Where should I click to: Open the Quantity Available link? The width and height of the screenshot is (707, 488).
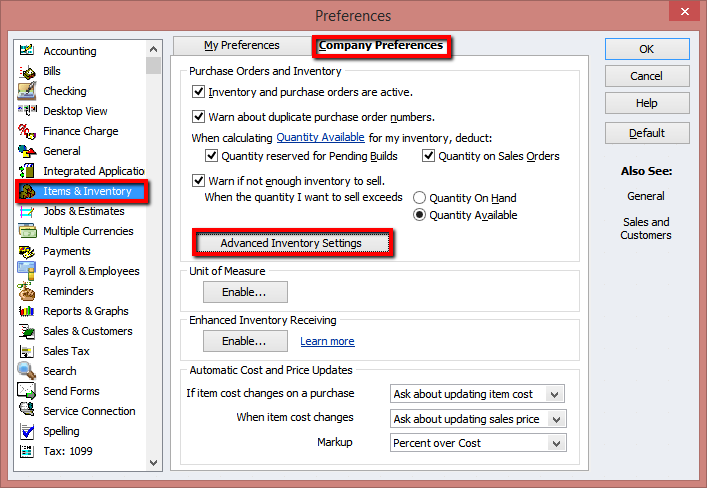(x=320, y=137)
